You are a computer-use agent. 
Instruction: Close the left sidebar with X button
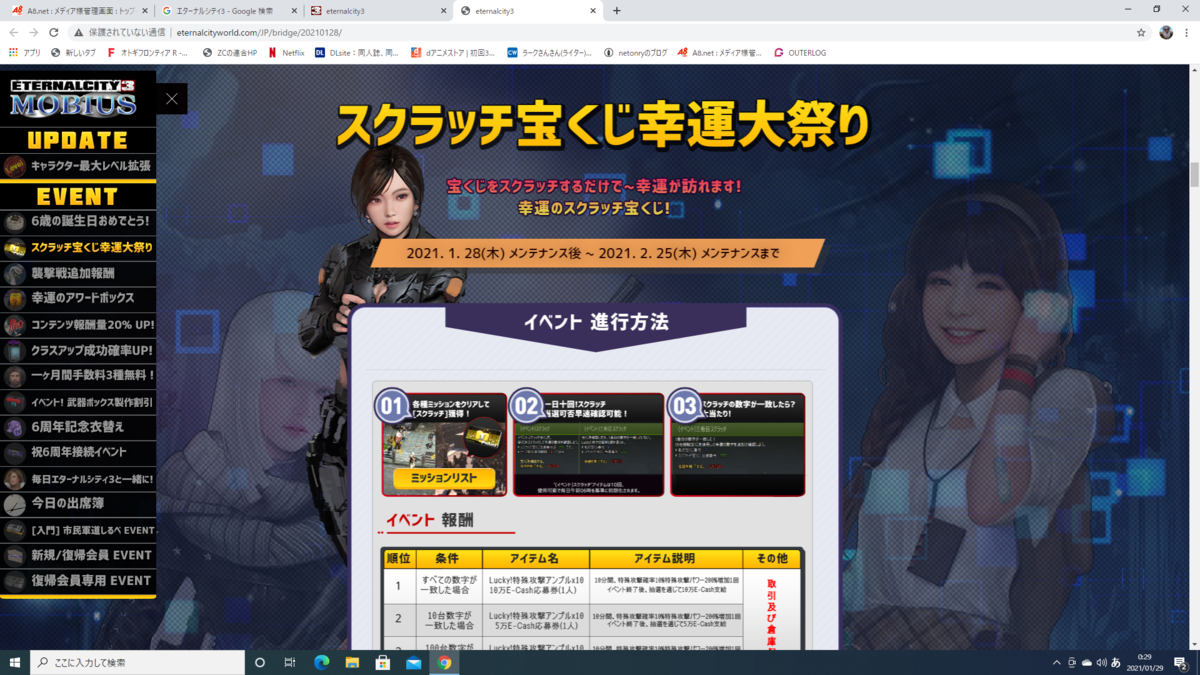172,99
